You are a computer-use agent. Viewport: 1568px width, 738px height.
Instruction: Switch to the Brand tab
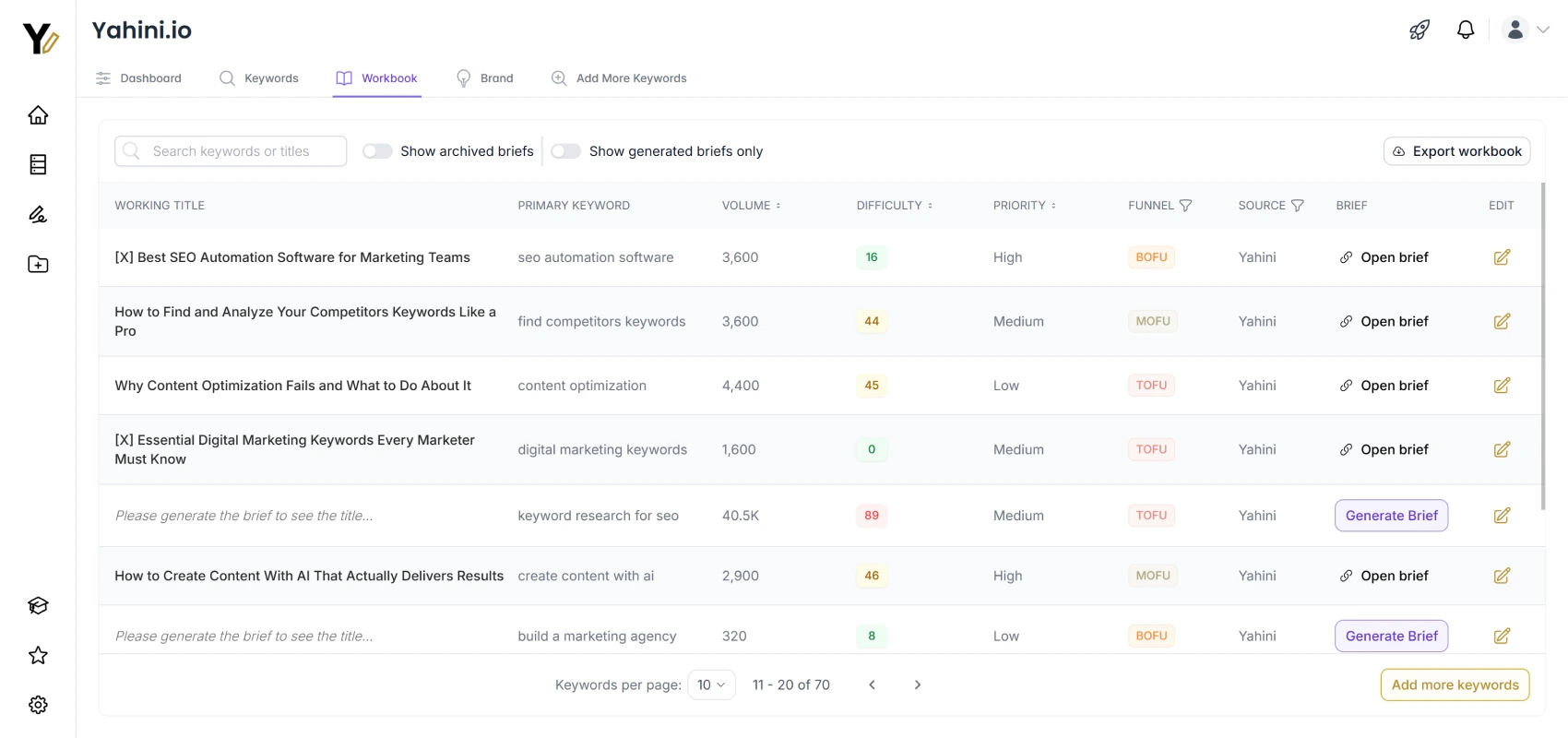coord(485,78)
